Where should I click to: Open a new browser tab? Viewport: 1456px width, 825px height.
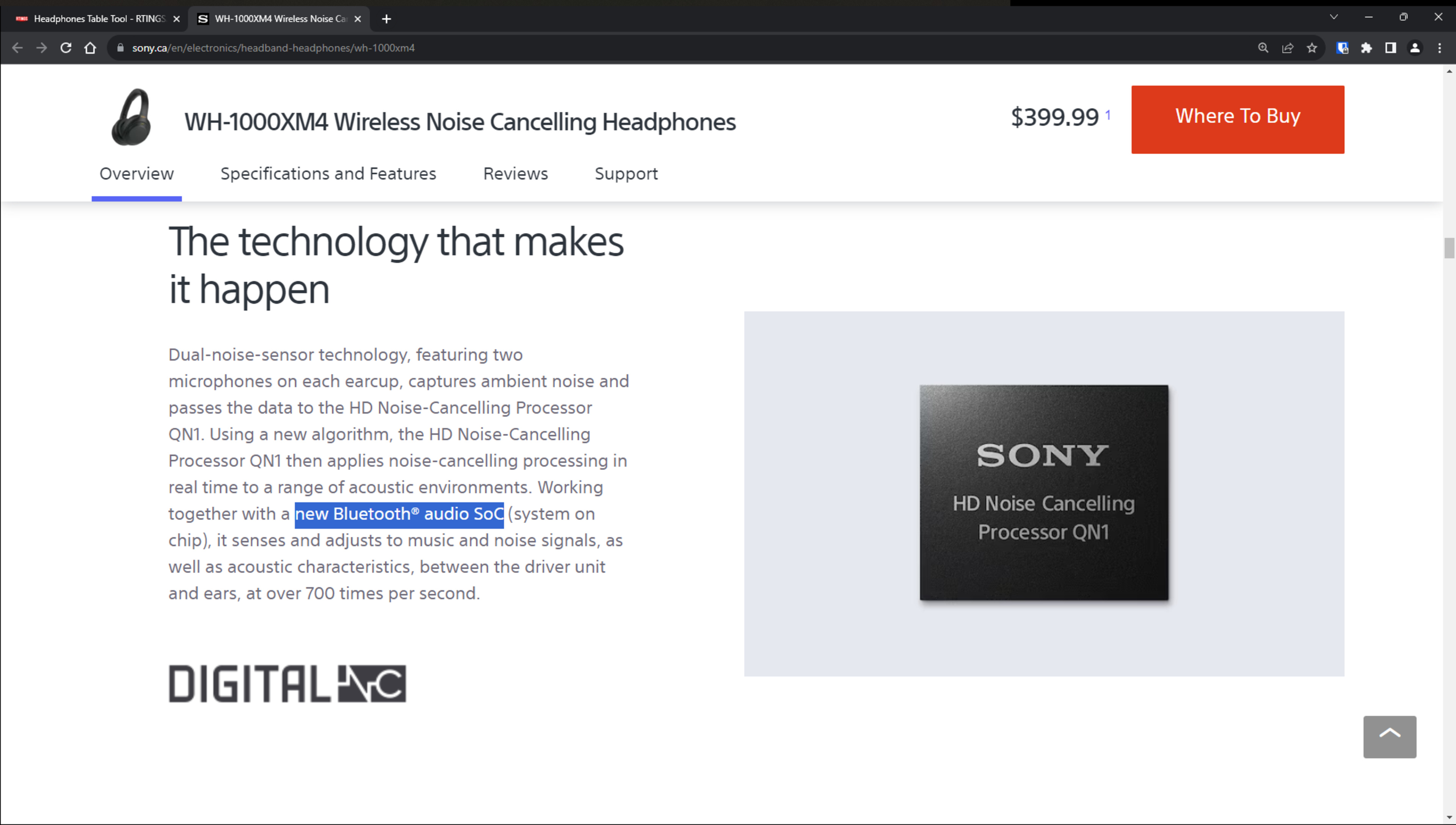click(x=386, y=19)
